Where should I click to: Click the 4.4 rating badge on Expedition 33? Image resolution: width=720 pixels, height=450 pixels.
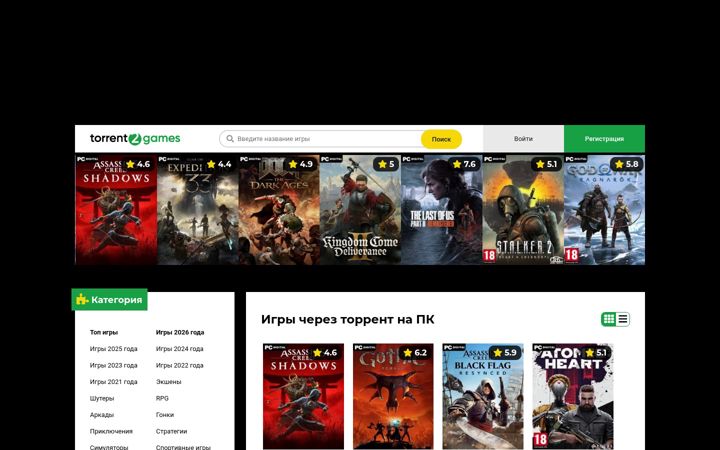pyautogui.click(x=219, y=164)
